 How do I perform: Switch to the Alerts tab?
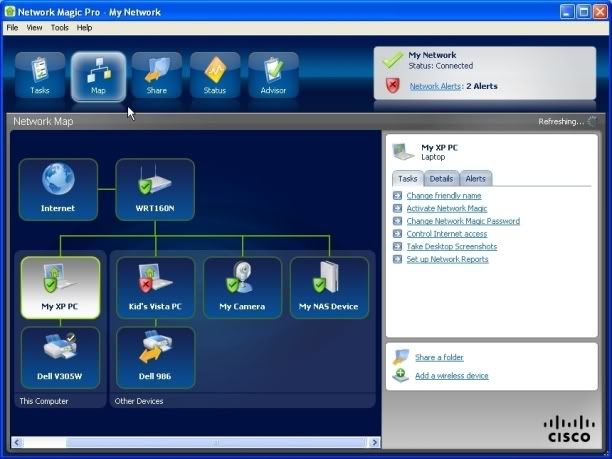click(x=476, y=179)
